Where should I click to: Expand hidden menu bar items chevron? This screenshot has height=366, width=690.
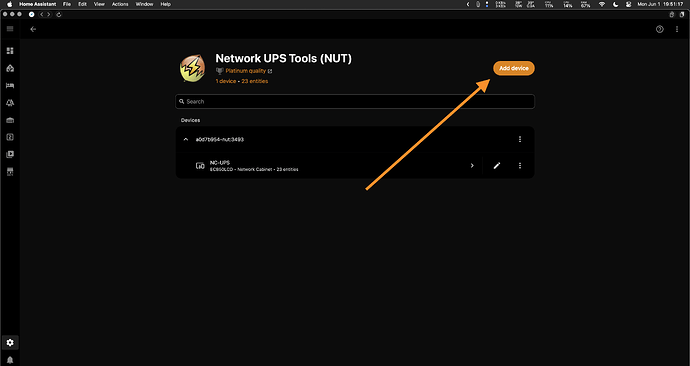468,4
